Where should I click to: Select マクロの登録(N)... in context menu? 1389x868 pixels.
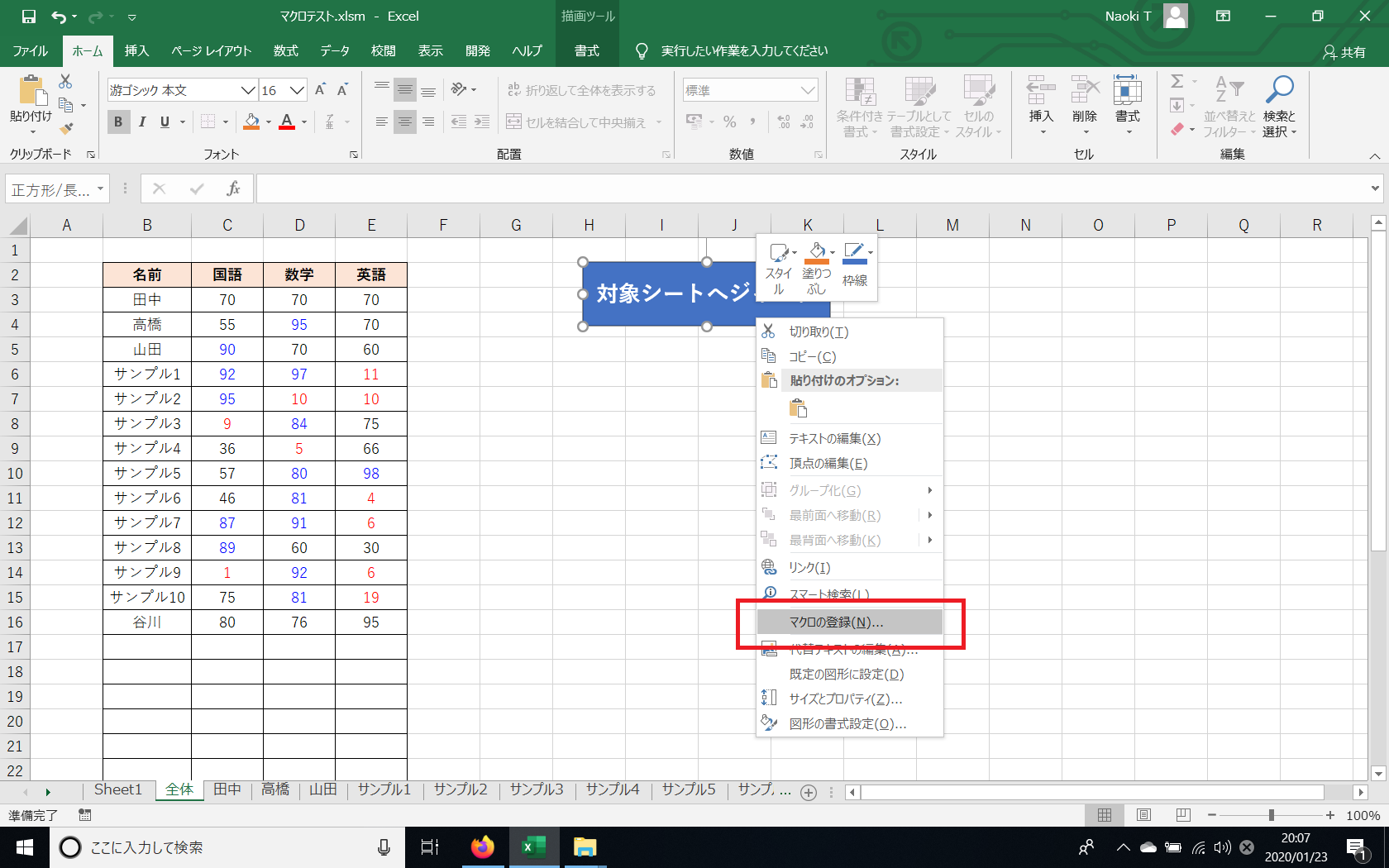pos(850,622)
